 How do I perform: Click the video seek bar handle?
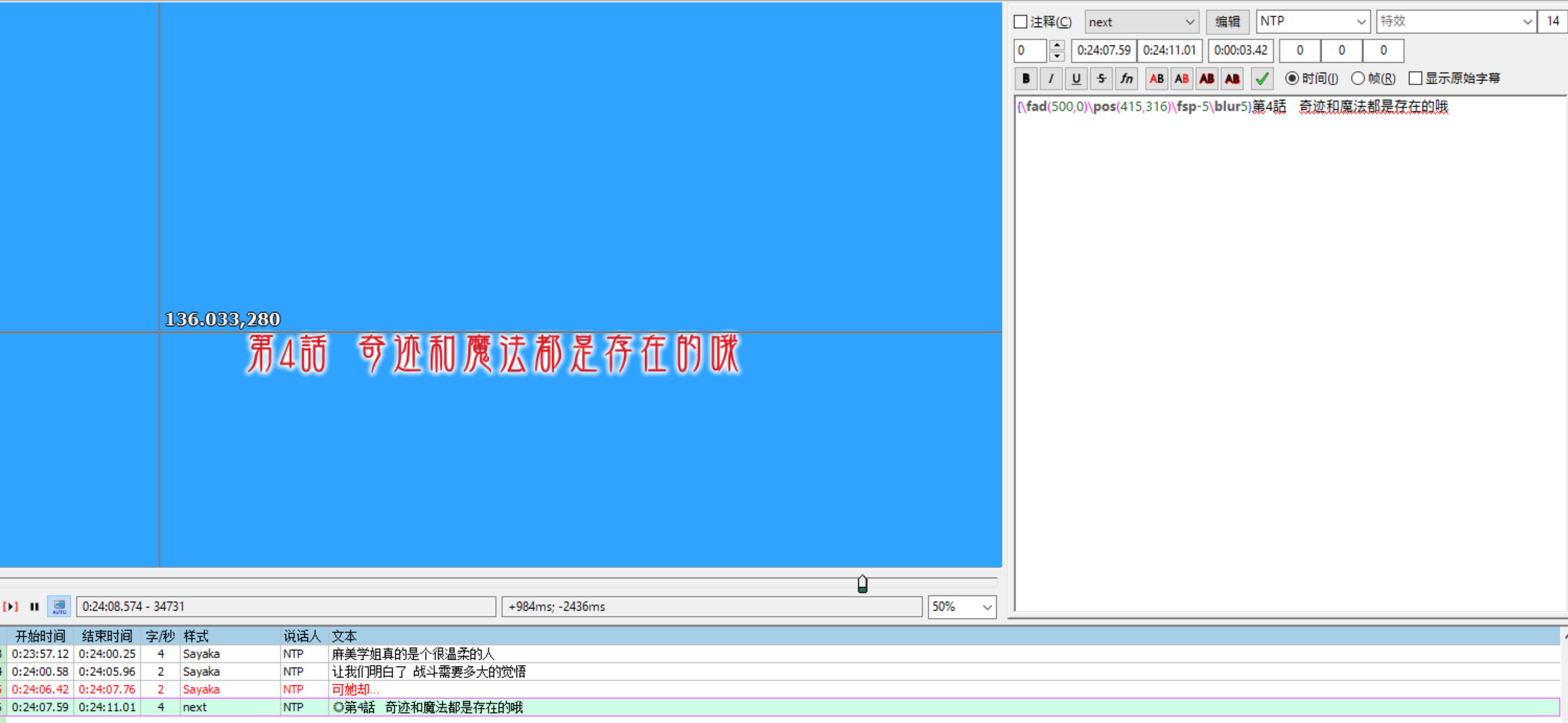[x=862, y=584]
